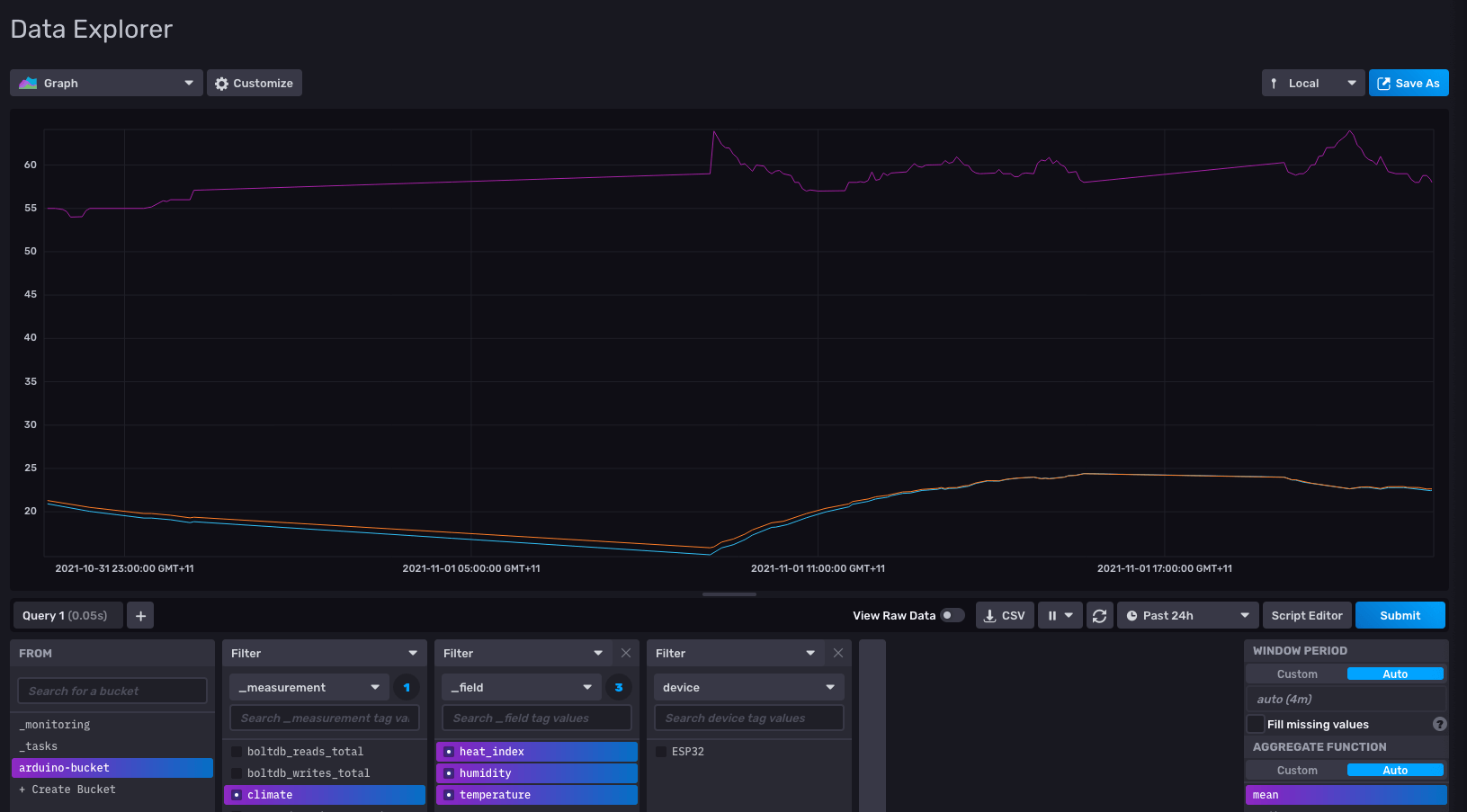Open the Script Editor

1307,615
